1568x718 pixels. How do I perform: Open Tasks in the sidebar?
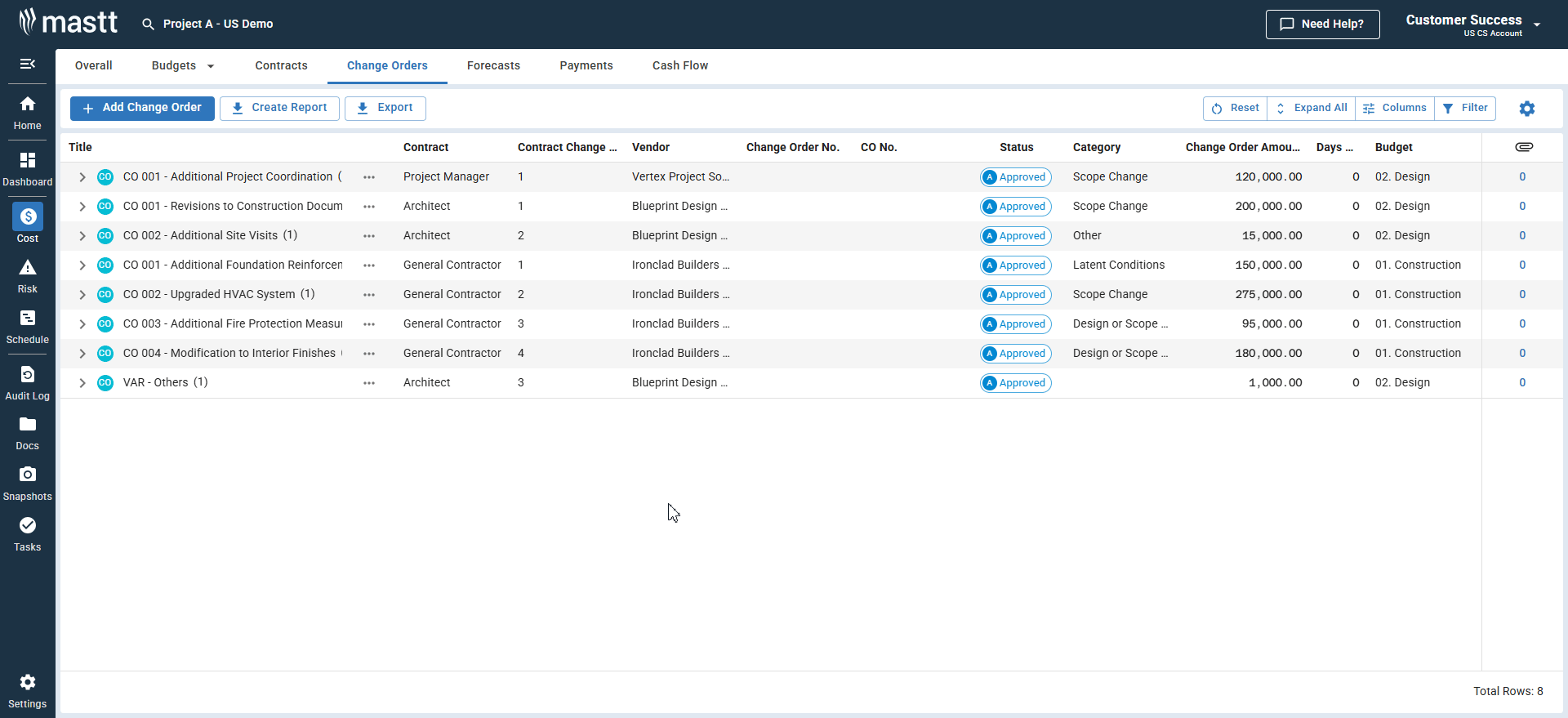click(x=27, y=534)
